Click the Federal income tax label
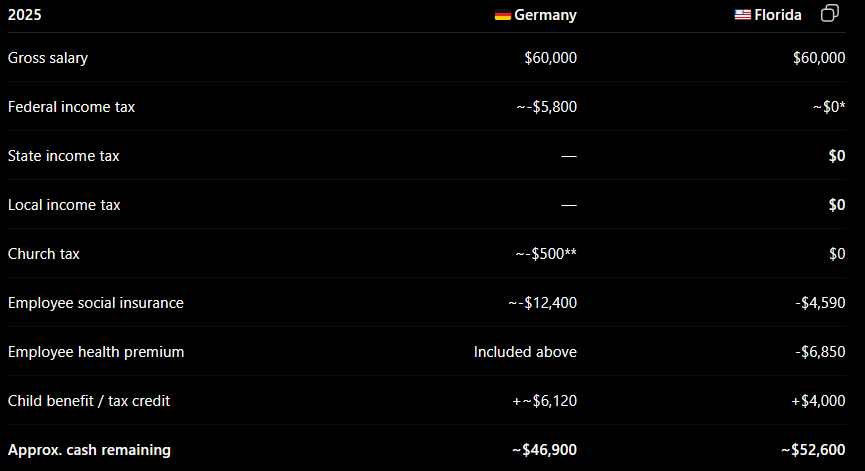This screenshot has height=471, width=865. (x=71, y=107)
